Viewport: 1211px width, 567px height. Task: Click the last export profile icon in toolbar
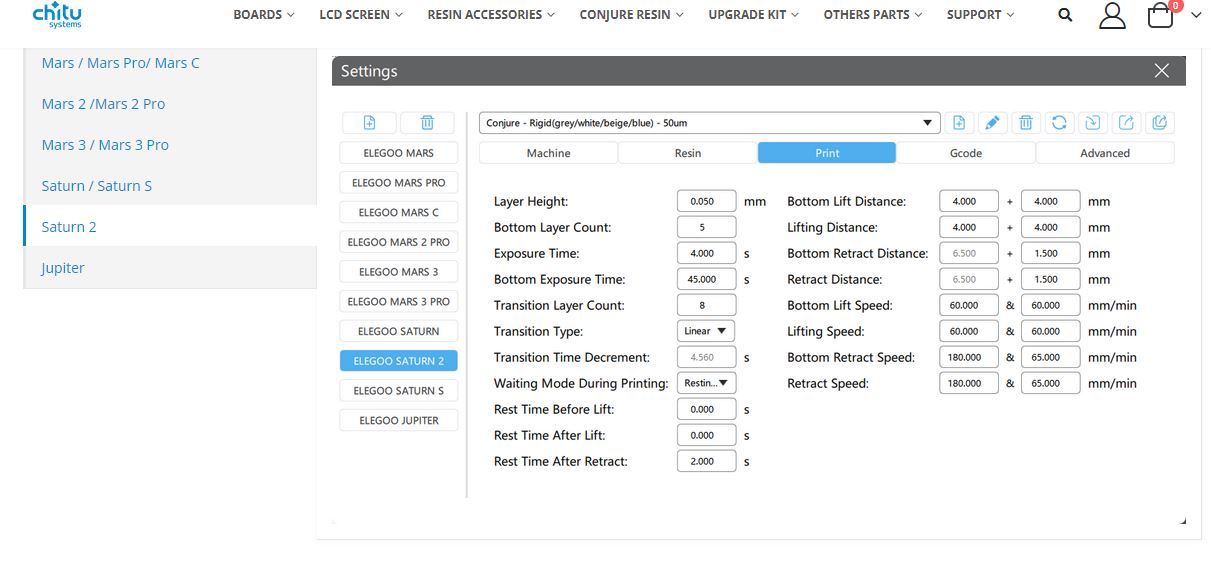point(1160,123)
